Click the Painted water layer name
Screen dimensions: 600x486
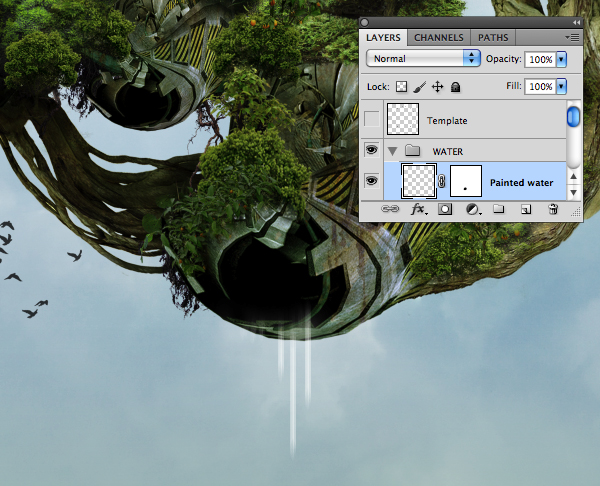click(x=522, y=183)
